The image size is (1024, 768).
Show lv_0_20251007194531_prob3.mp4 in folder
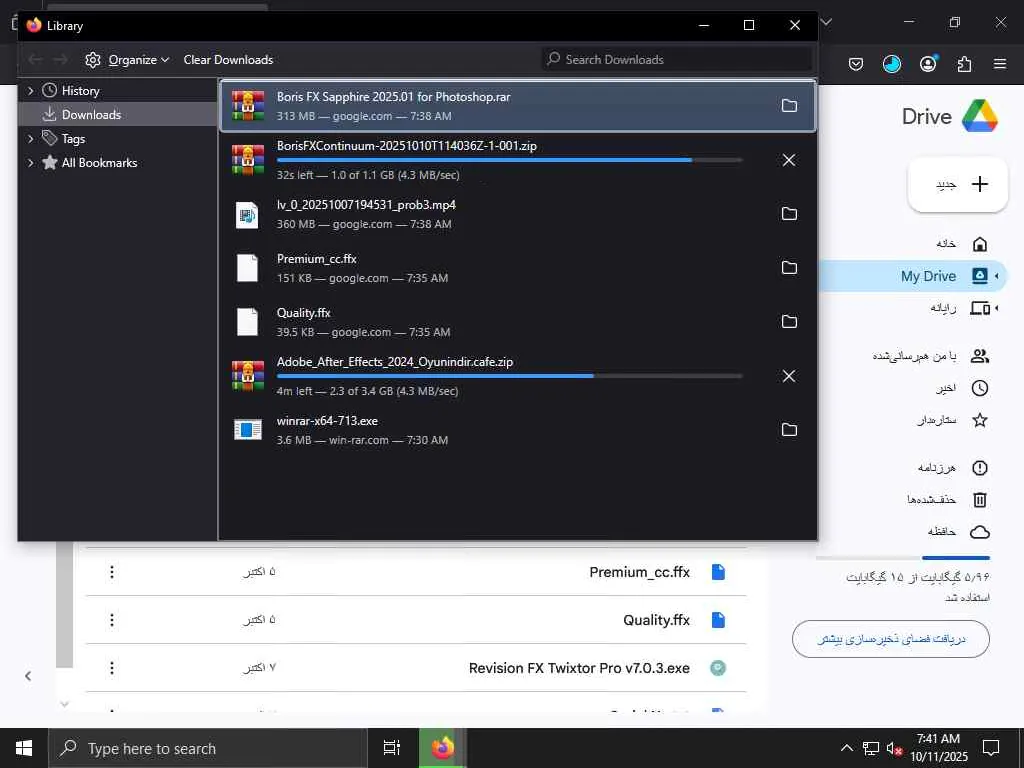pyautogui.click(x=789, y=214)
